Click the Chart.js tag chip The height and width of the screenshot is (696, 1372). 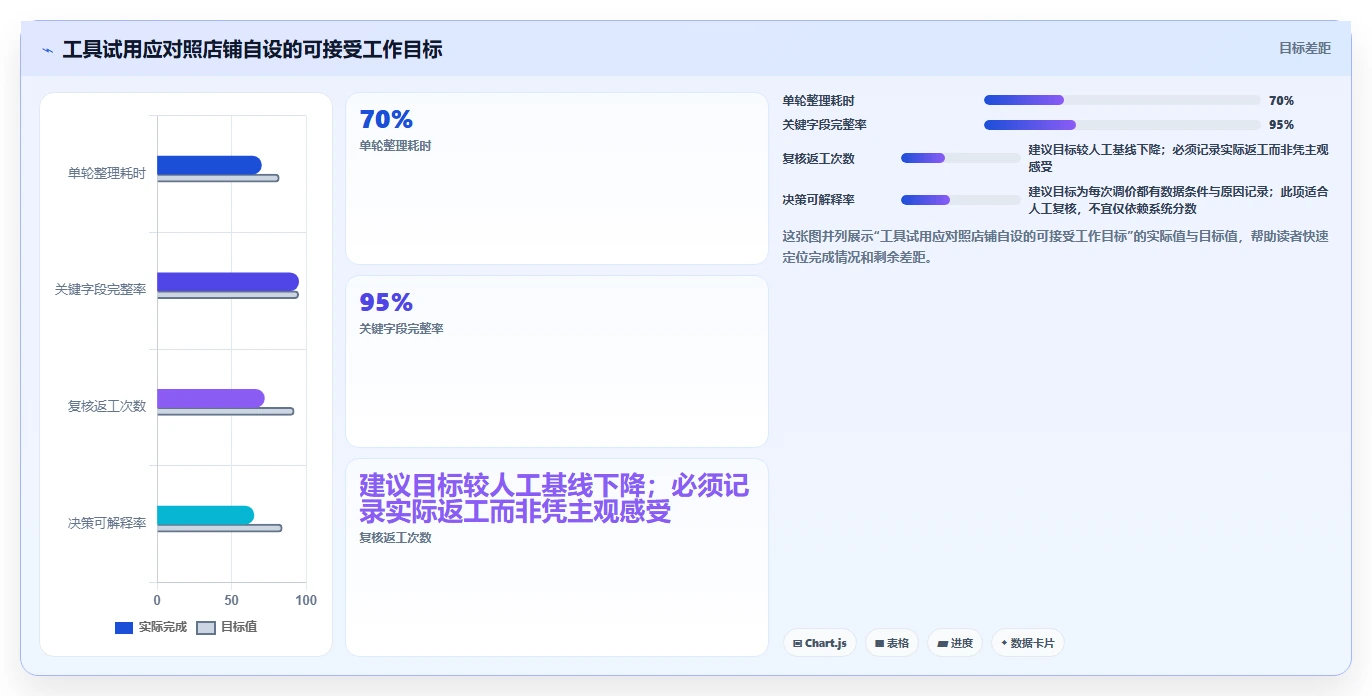(820, 643)
